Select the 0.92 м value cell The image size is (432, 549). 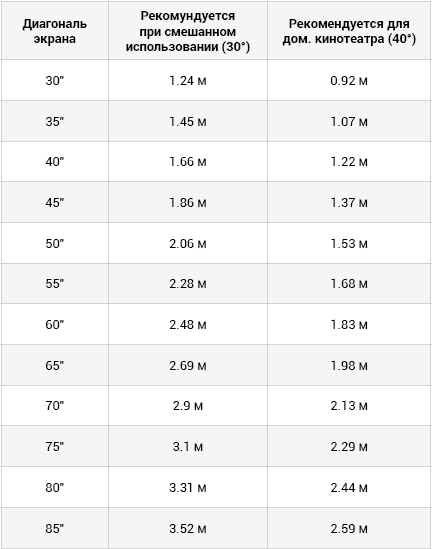[x=349, y=81]
